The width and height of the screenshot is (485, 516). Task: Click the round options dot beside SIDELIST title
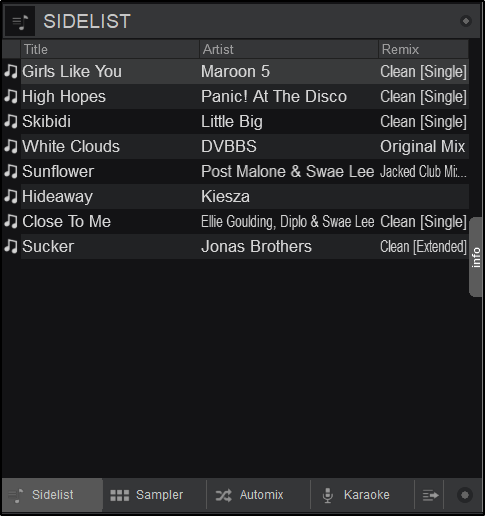click(x=466, y=21)
